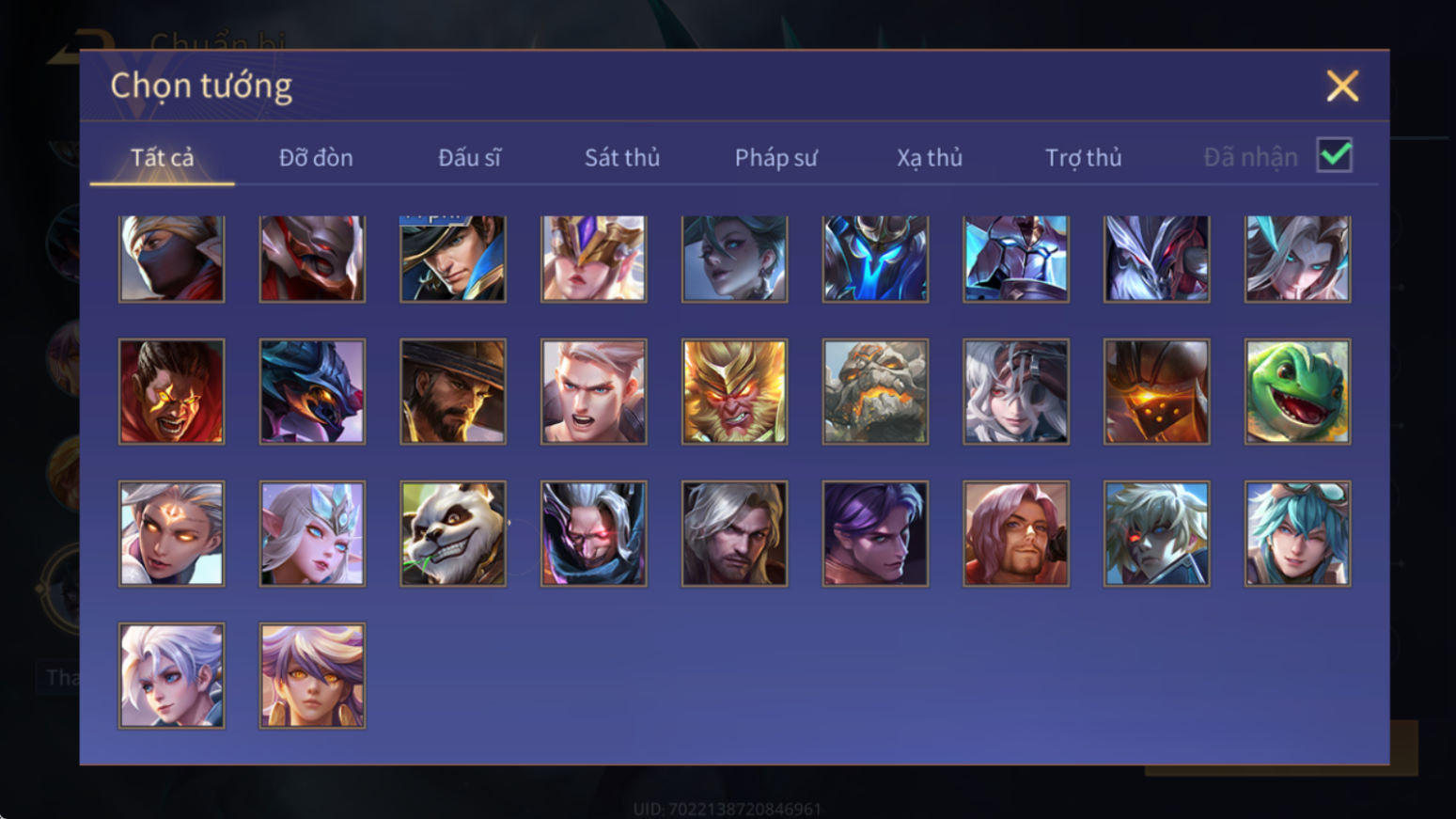Choose the elf girl with crystal tiara
1456x819 pixels.
[x=312, y=533]
